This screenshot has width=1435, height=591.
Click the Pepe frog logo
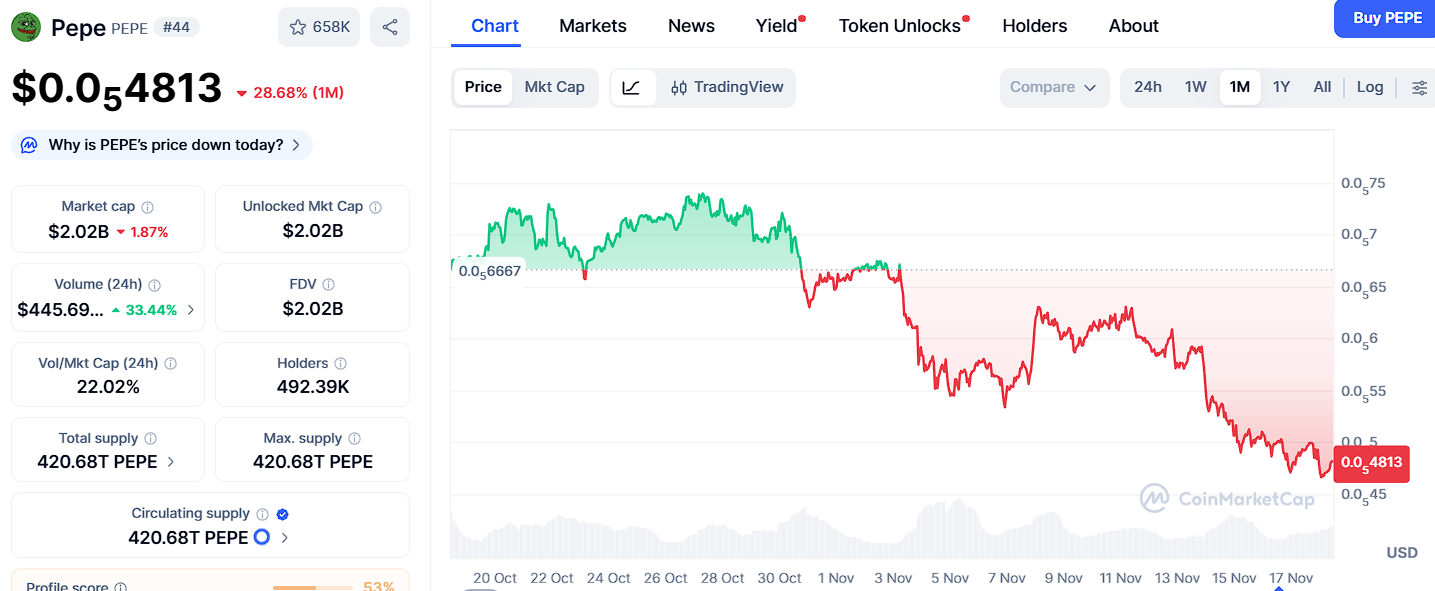(x=26, y=27)
